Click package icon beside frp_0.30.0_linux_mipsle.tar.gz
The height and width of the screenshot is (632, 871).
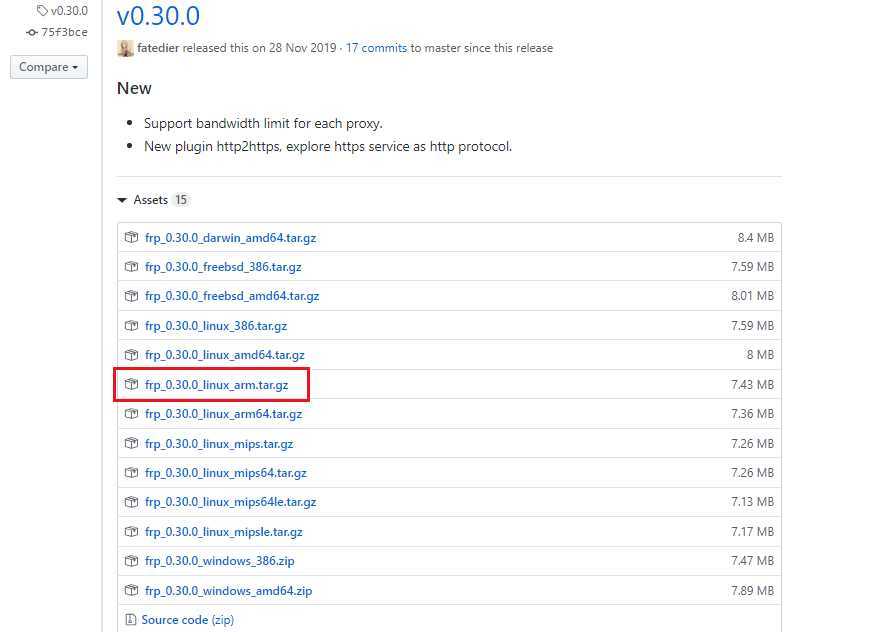pos(131,531)
